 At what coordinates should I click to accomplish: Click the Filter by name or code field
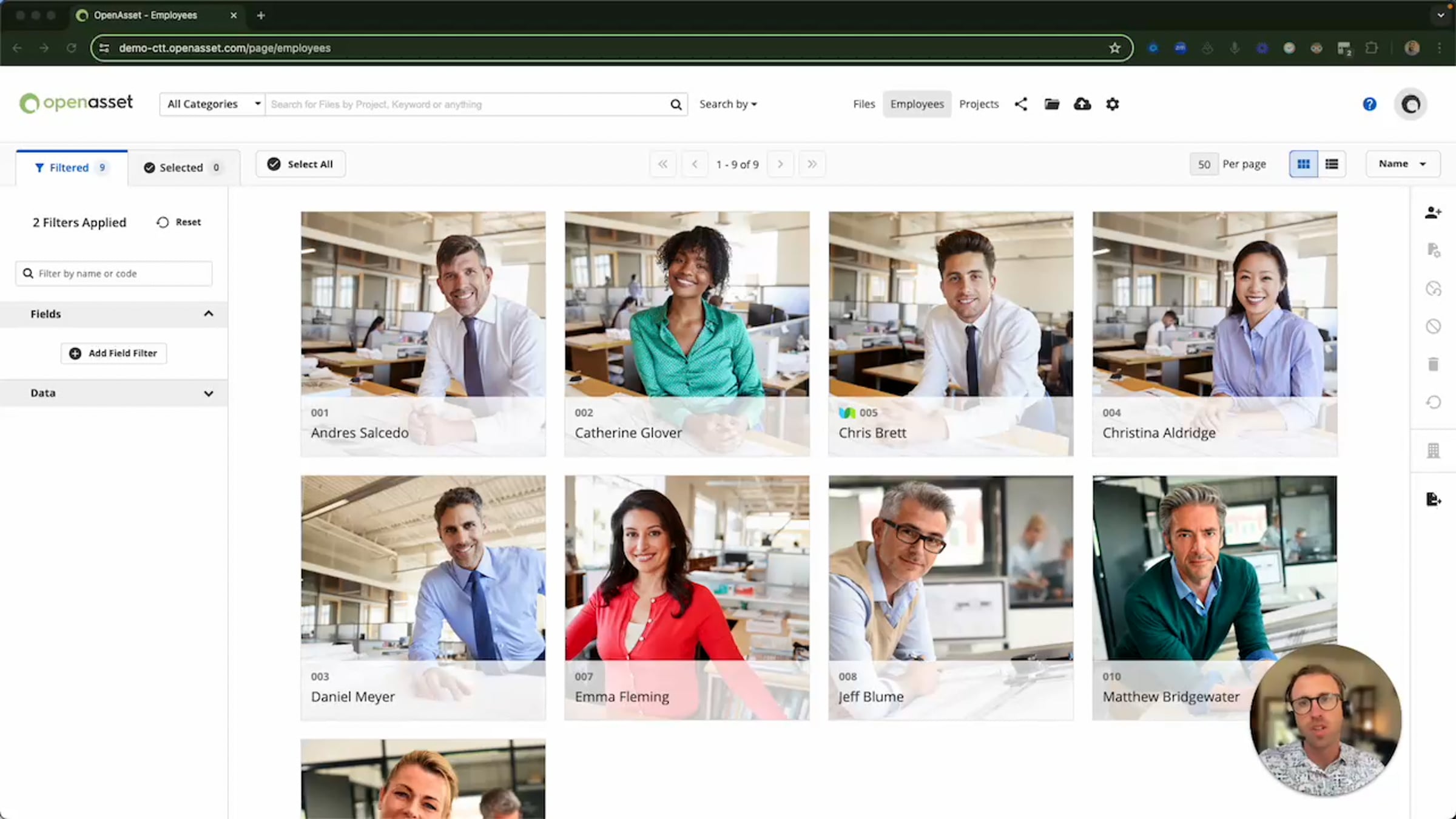point(114,274)
